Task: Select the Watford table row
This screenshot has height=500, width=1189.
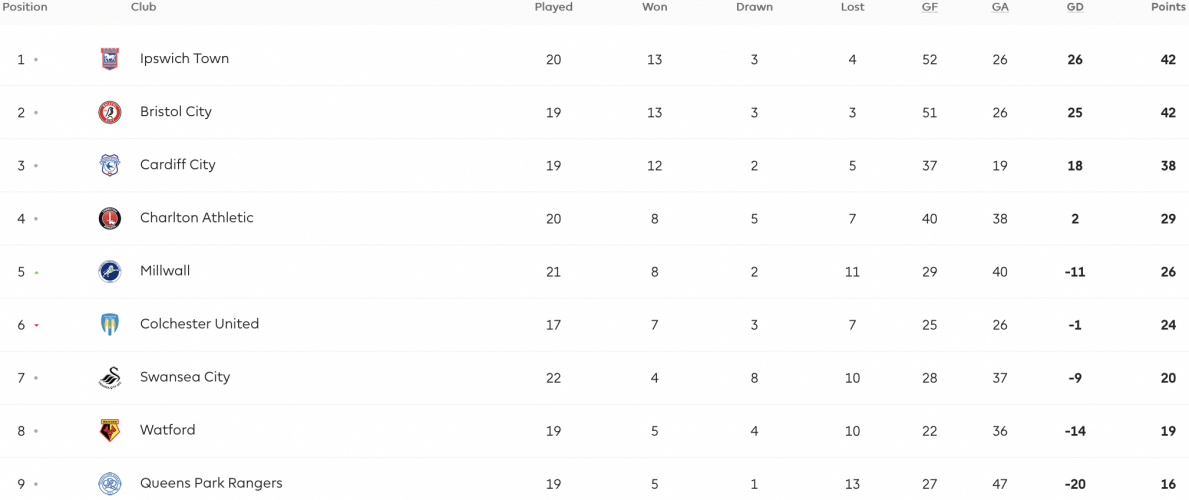Action: click(x=594, y=431)
